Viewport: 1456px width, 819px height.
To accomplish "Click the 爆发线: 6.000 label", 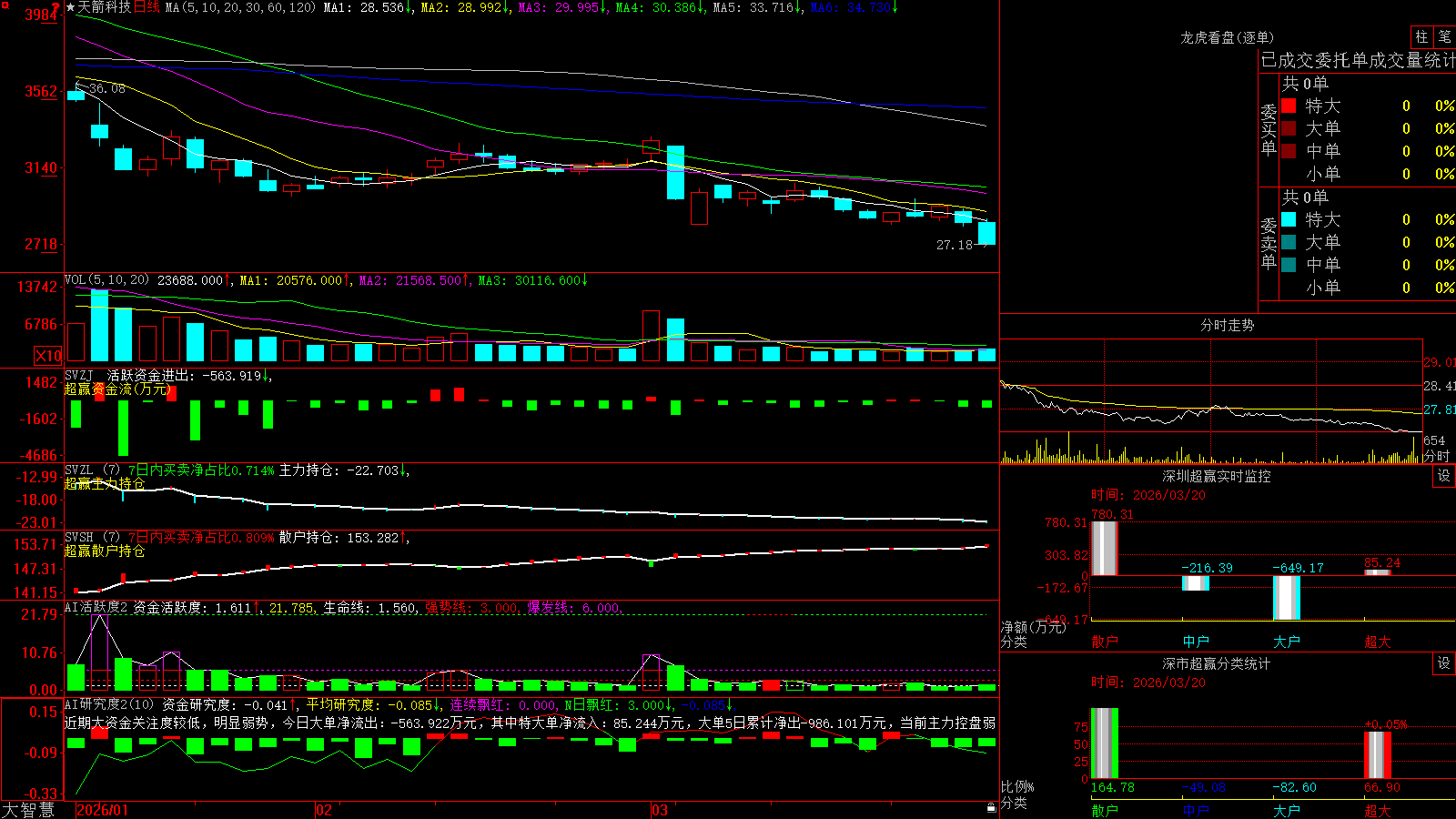I will click(x=575, y=608).
